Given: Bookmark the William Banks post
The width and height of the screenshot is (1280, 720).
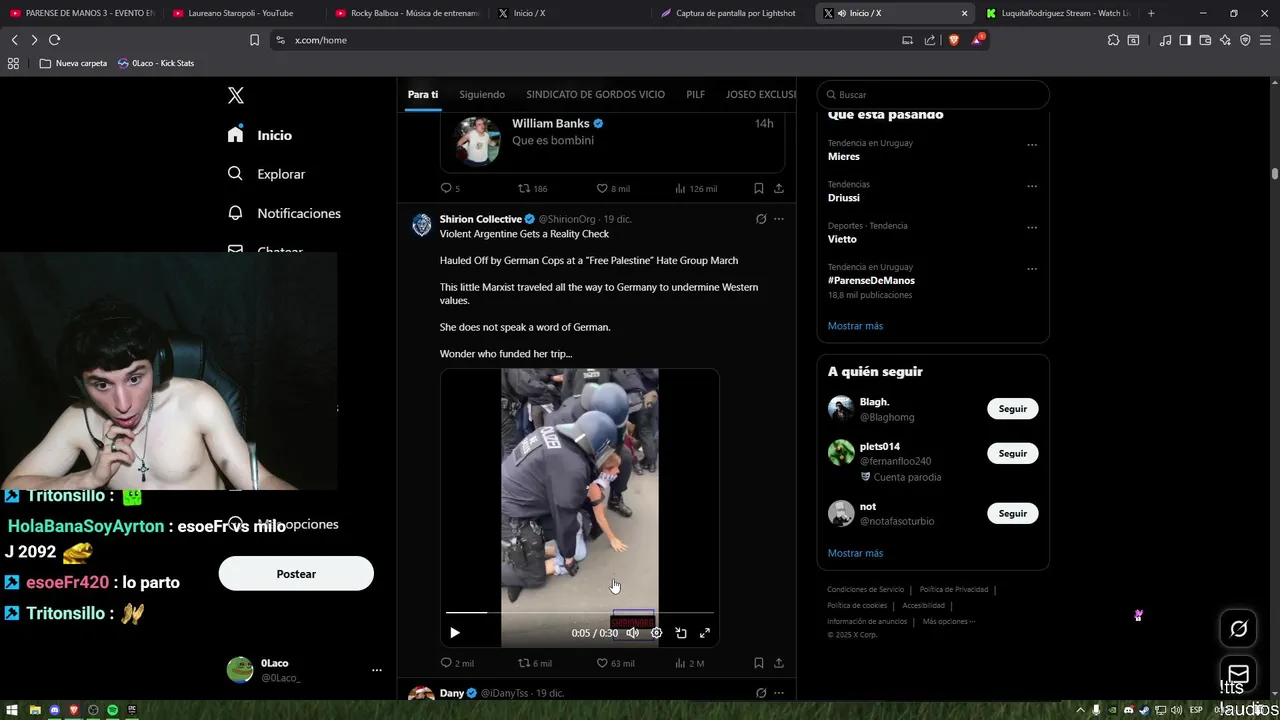Looking at the screenshot, I should click(x=759, y=188).
